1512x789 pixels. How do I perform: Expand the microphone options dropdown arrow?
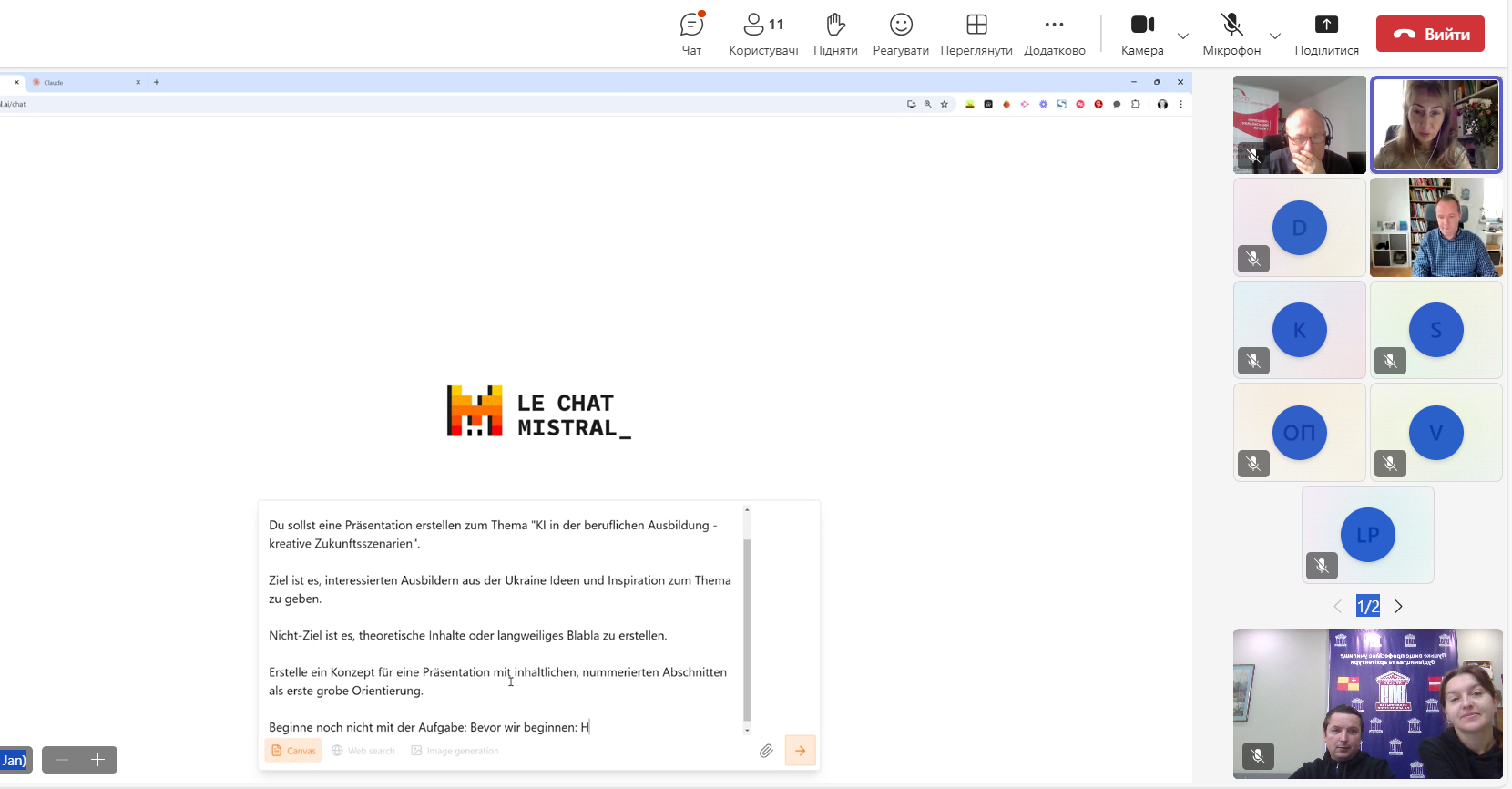(1275, 36)
